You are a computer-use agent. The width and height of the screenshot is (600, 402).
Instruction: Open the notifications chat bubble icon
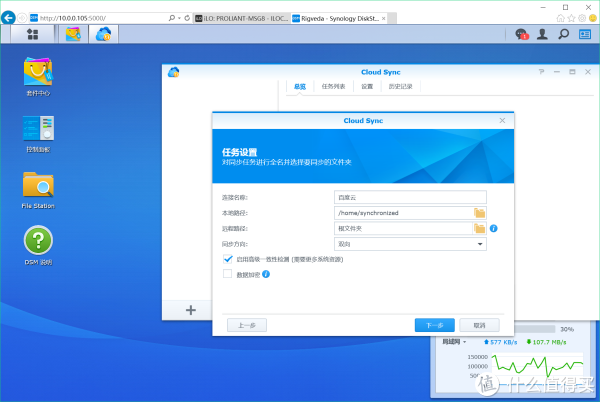pyautogui.click(x=522, y=34)
